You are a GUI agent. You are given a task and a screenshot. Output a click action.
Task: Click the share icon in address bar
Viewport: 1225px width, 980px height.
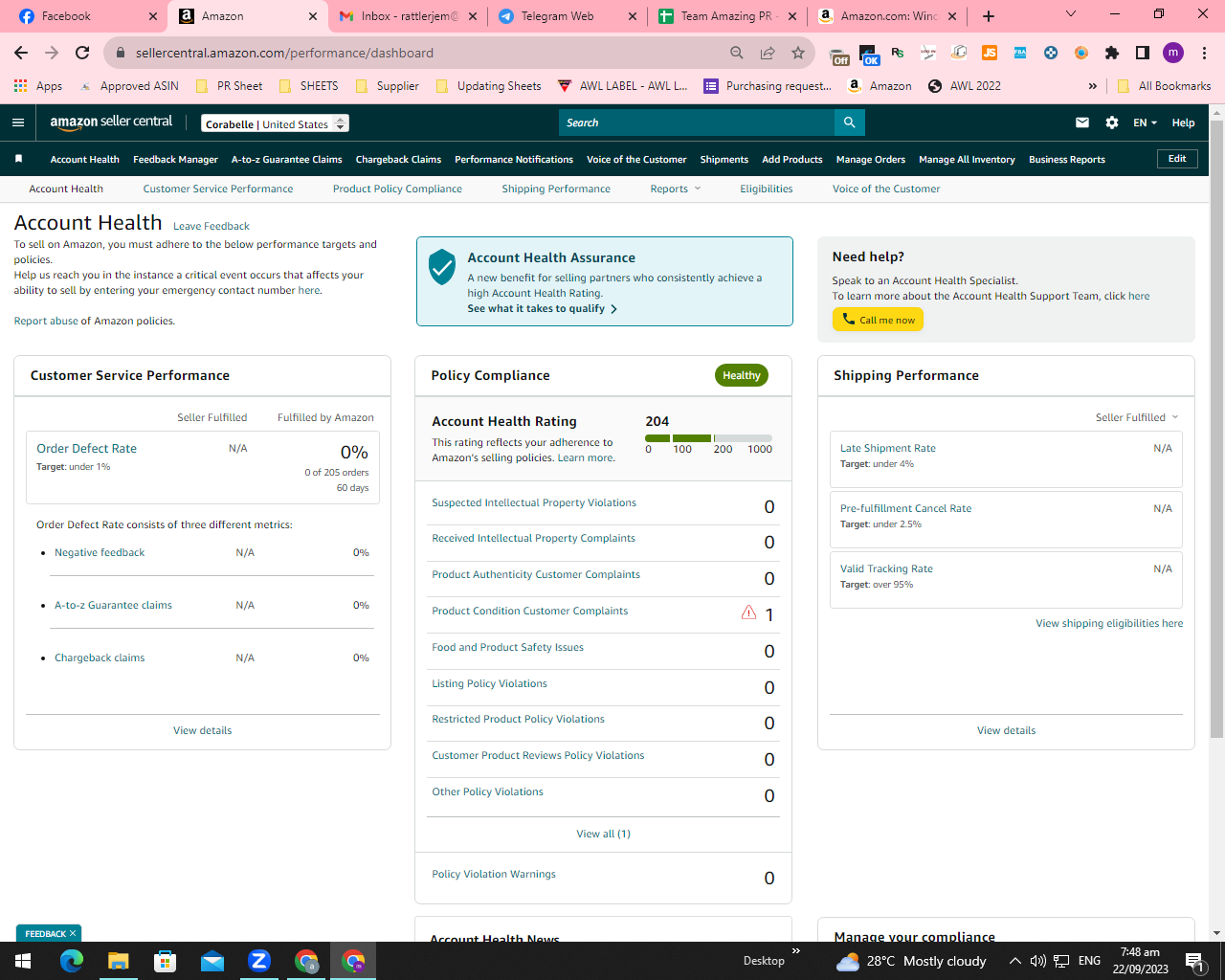(768, 53)
